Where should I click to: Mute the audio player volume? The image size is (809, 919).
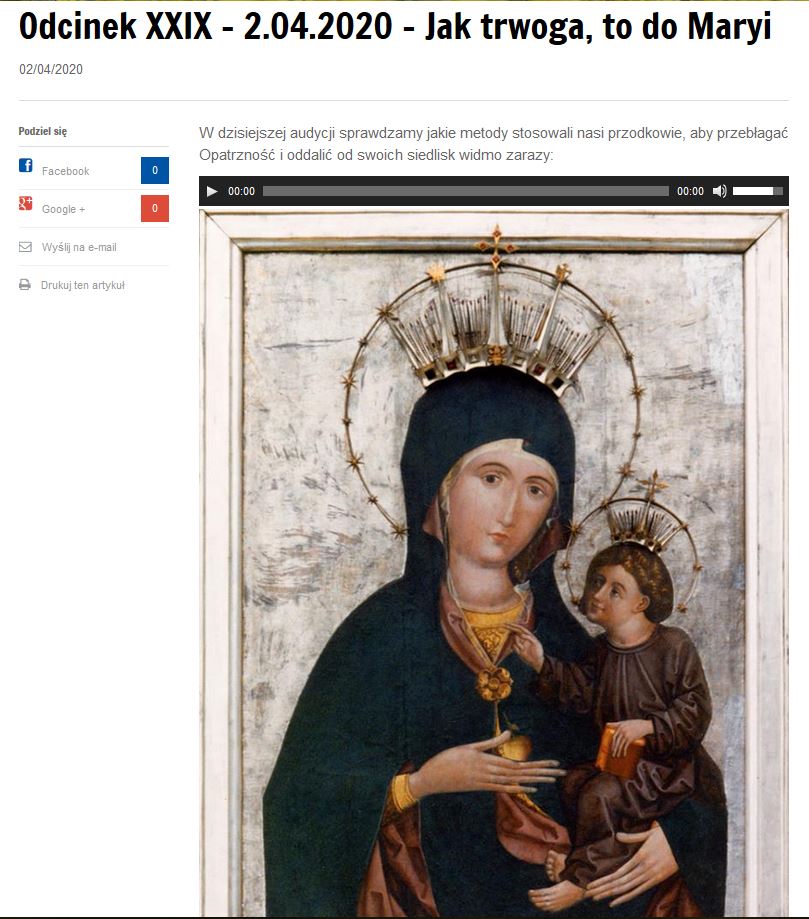(x=719, y=191)
